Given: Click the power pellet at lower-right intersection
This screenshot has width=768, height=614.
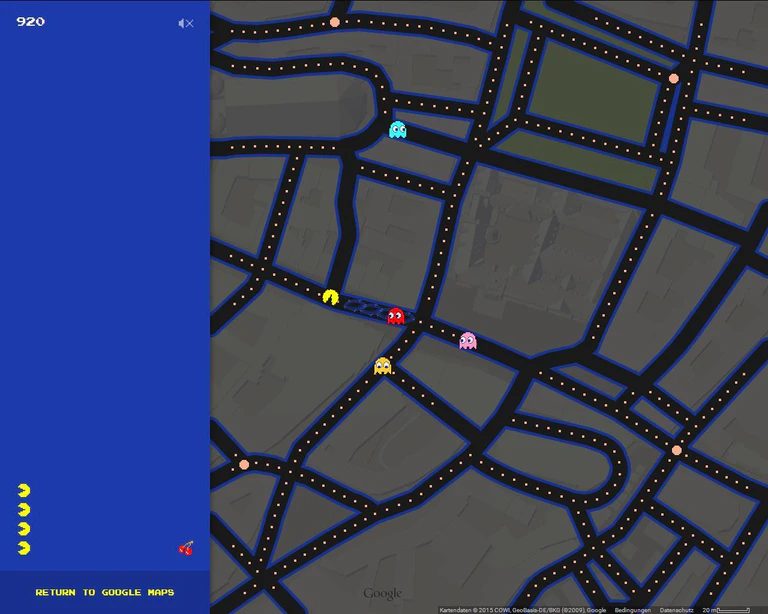Looking at the screenshot, I should coord(676,450).
